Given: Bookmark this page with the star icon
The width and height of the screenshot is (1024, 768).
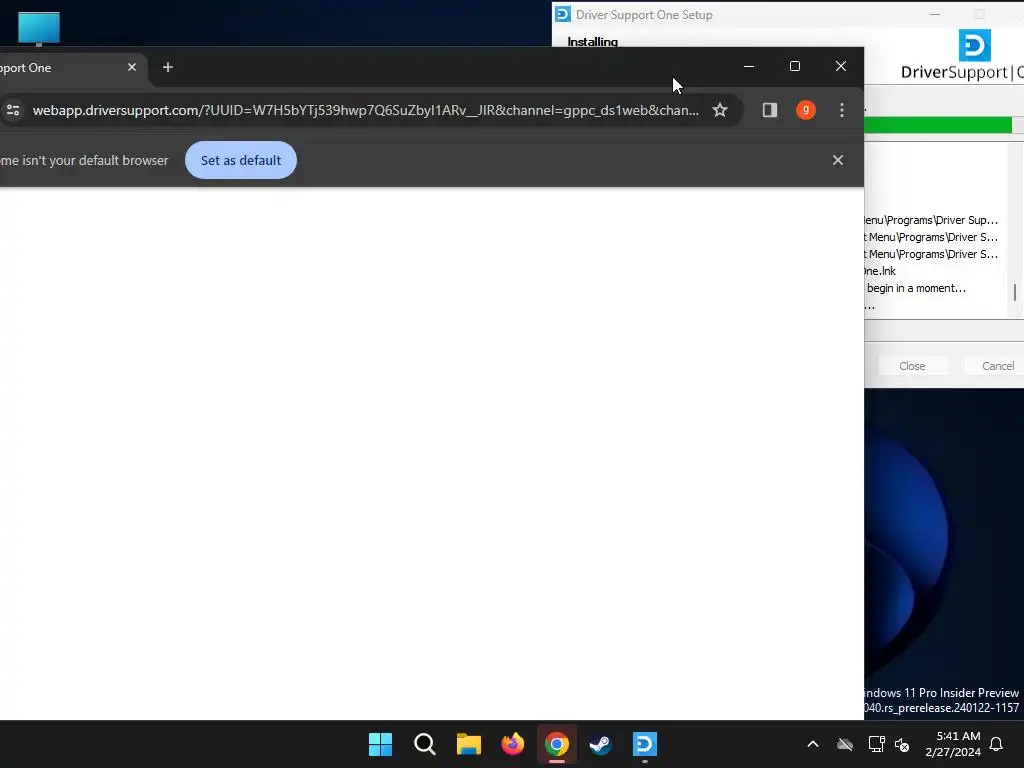Looking at the screenshot, I should click(720, 110).
